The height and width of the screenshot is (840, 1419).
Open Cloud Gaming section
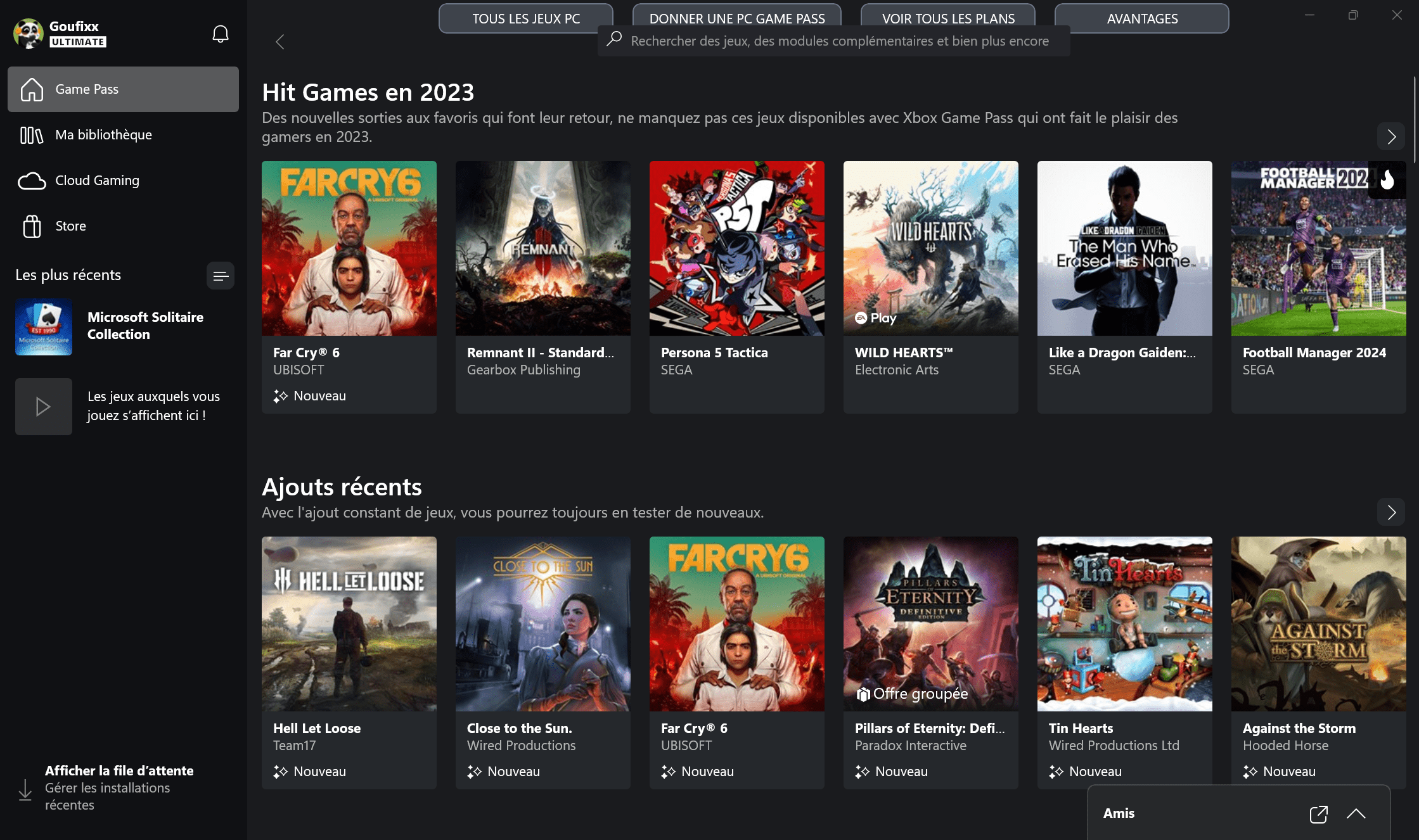123,181
